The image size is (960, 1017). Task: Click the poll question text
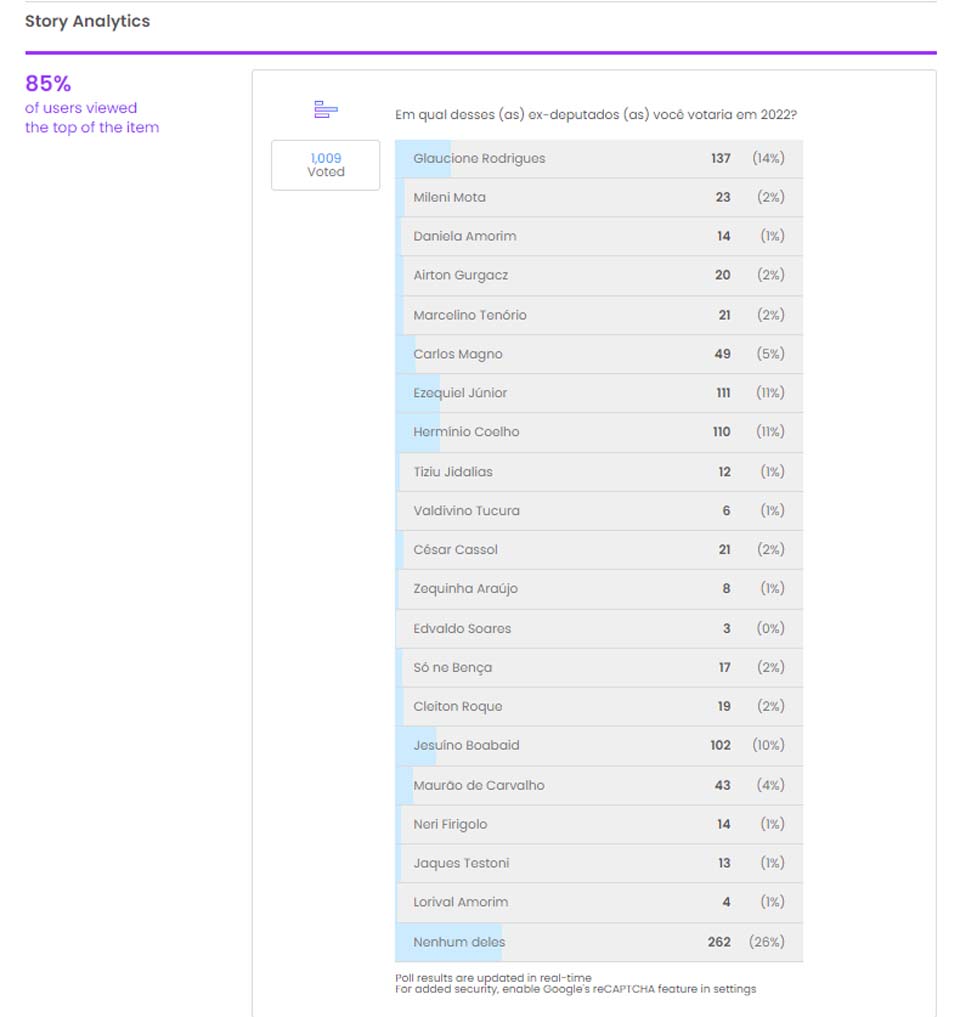point(595,114)
